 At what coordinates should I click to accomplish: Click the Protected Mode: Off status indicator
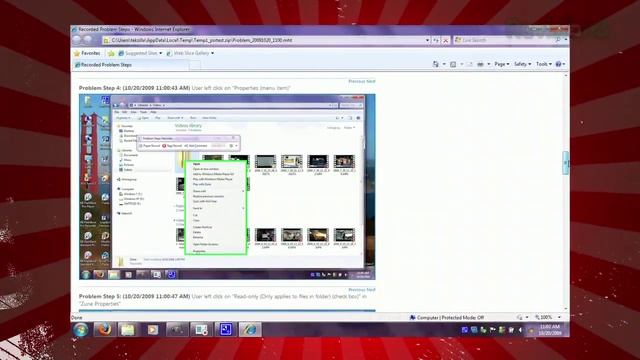pyautogui.click(x=447, y=317)
